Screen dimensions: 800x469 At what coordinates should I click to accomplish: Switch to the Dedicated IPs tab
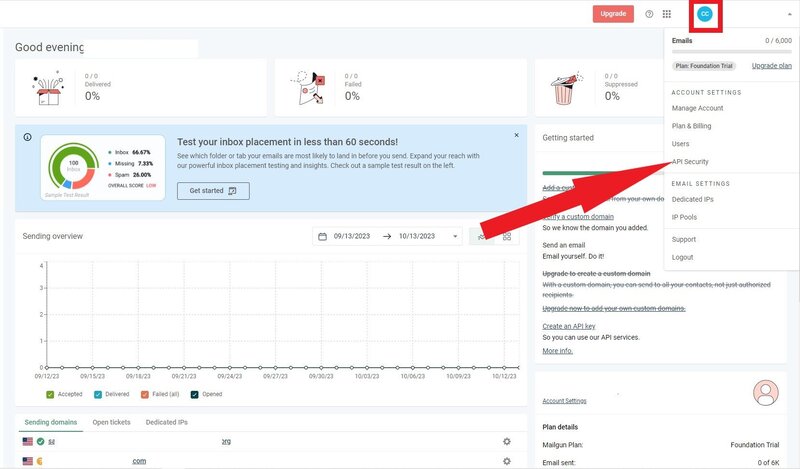point(166,422)
